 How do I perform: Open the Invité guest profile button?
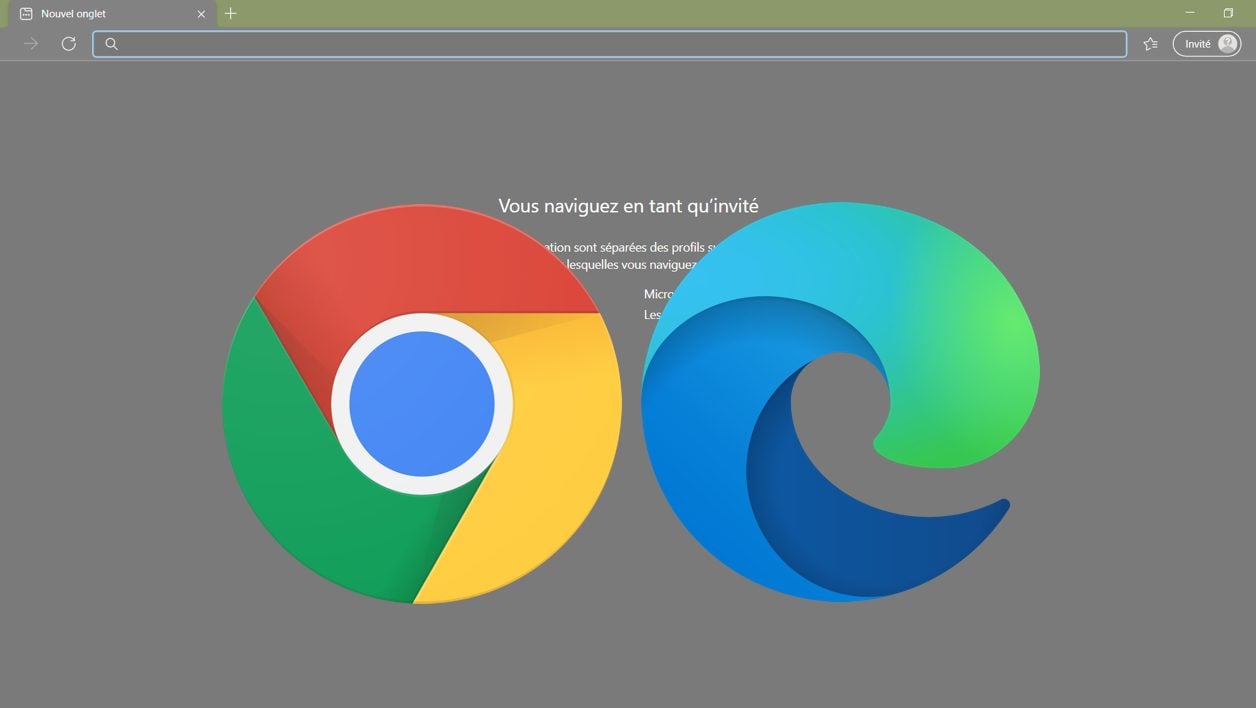(x=1207, y=44)
